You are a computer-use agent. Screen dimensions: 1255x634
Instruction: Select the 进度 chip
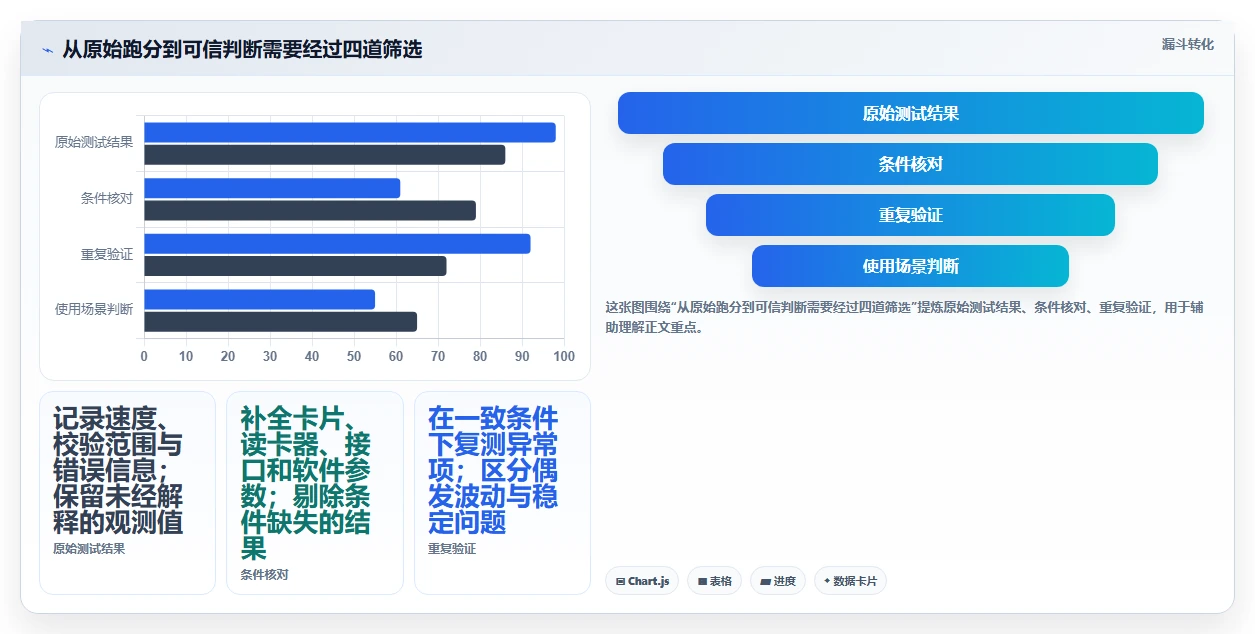pos(778,581)
